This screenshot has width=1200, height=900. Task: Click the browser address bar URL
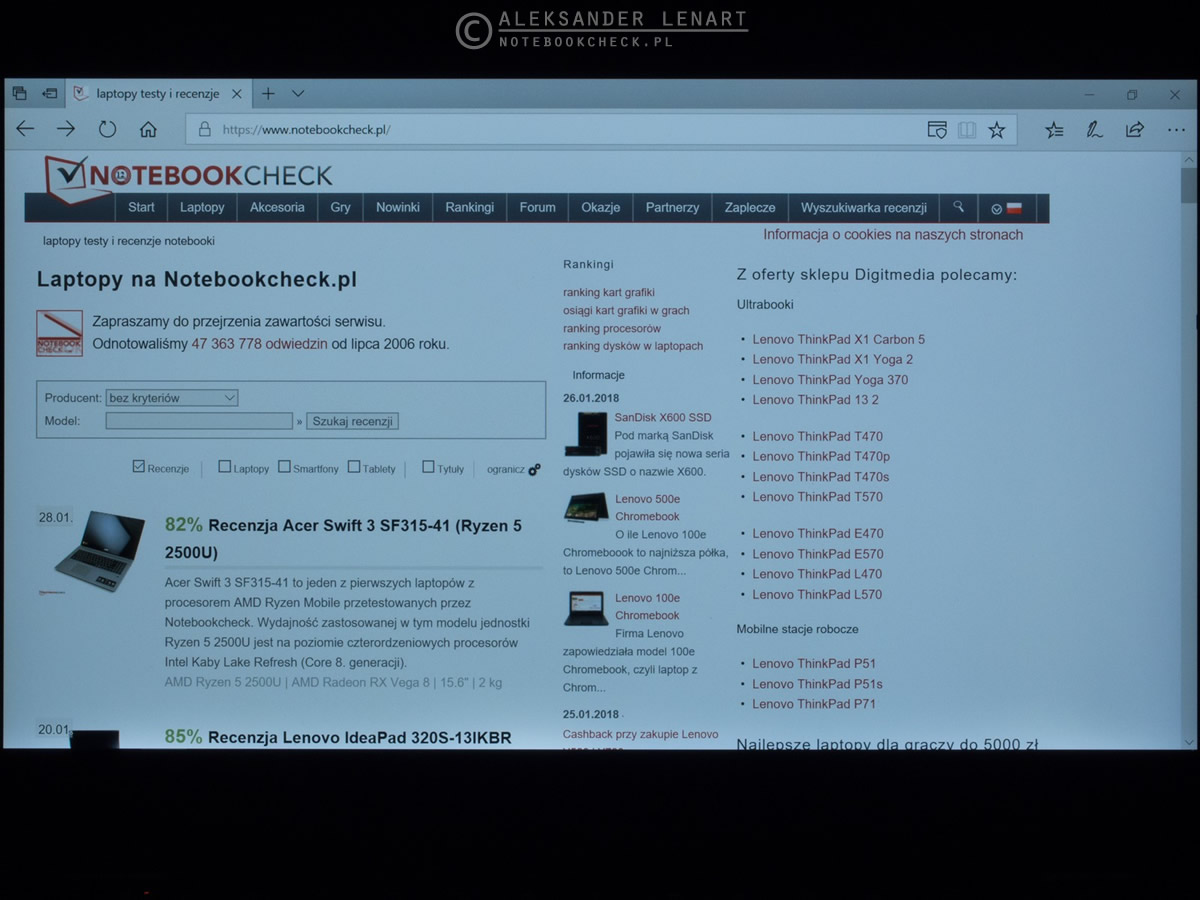[x=306, y=129]
